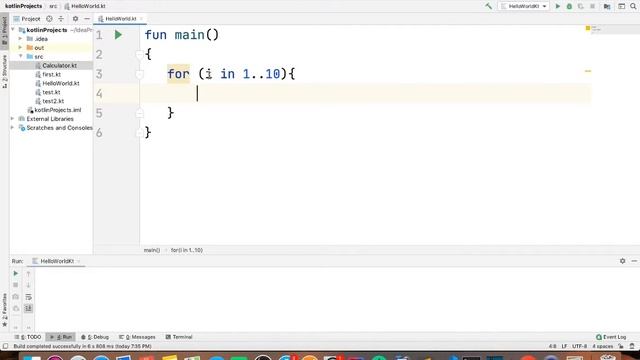This screenshot has width=640, height=360.
Task: Open the Event Log
Action: click(611, 337)
